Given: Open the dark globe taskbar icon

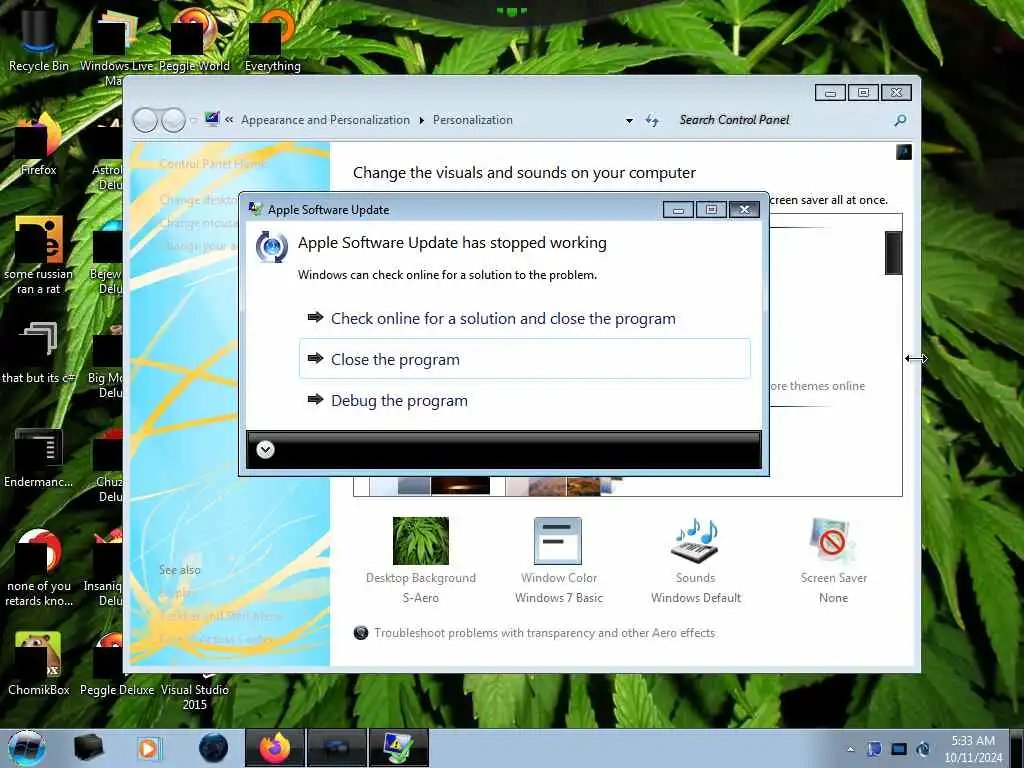Looking at the screenshot, I should [213, 748].
